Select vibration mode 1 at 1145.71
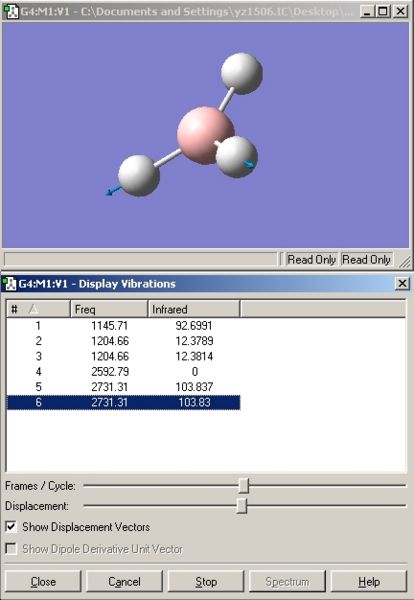This screenshot has height=600, width=414. click(x=124, y=326)
